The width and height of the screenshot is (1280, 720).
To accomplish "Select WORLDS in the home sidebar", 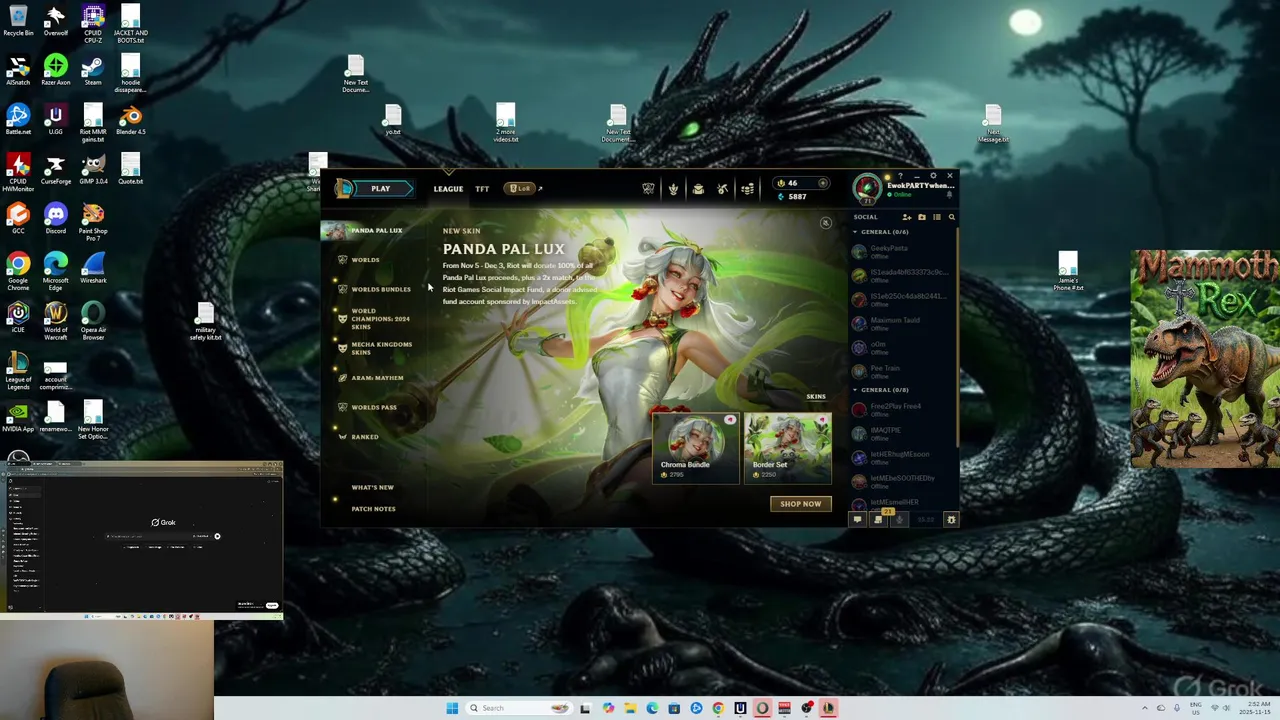I will [x=365, y=260].
